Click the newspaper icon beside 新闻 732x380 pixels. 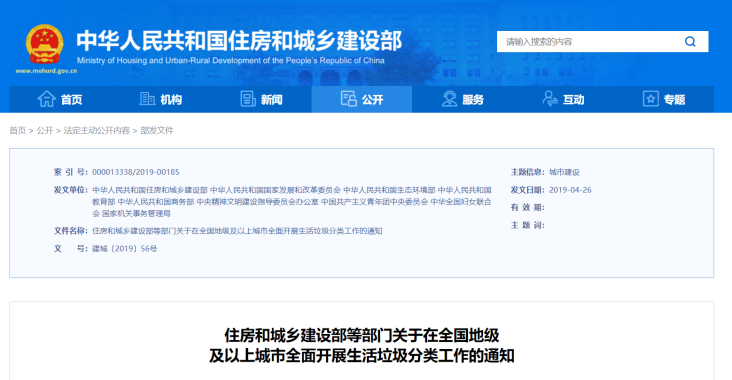click(x=247, y=99)
